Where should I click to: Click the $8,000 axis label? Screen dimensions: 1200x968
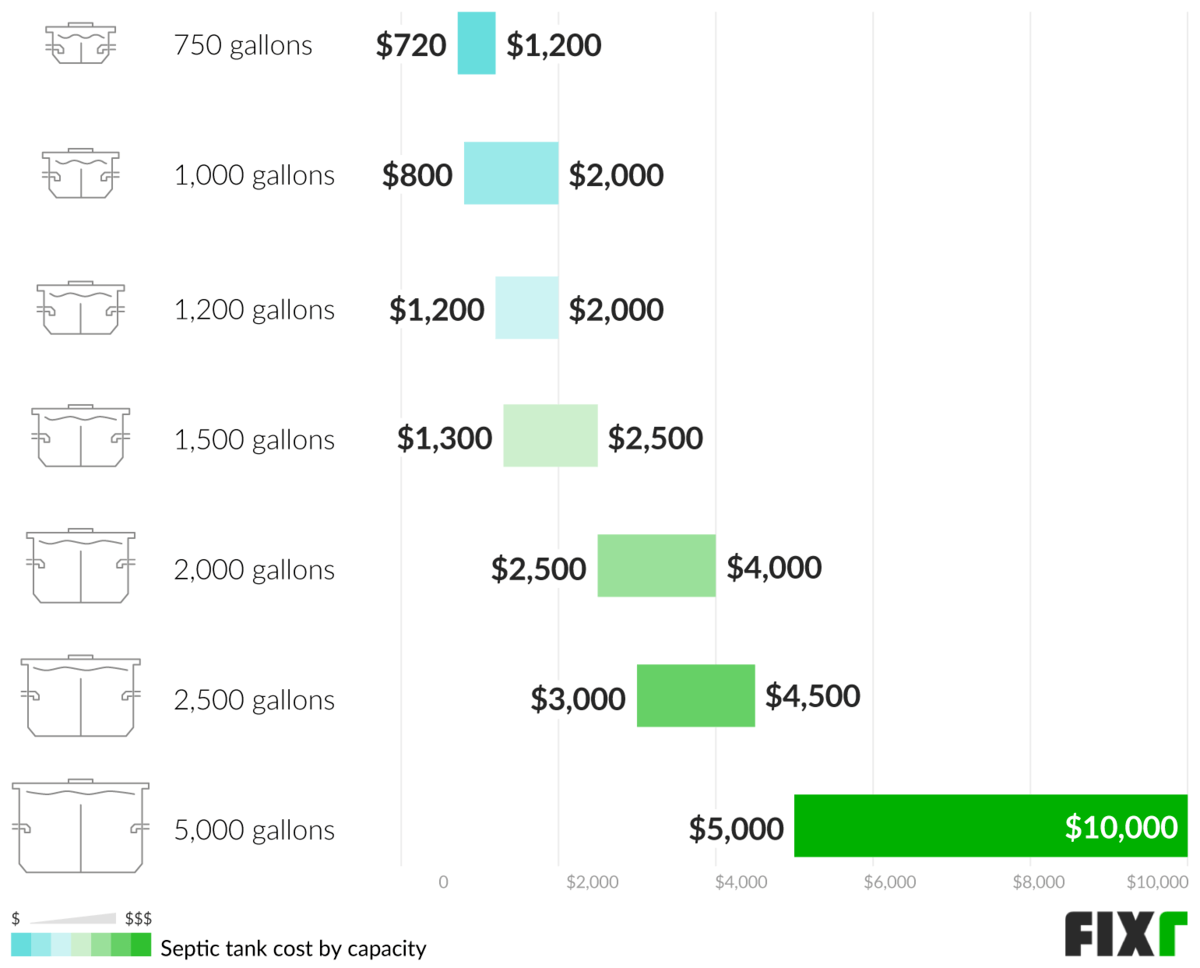(1038, 882)
